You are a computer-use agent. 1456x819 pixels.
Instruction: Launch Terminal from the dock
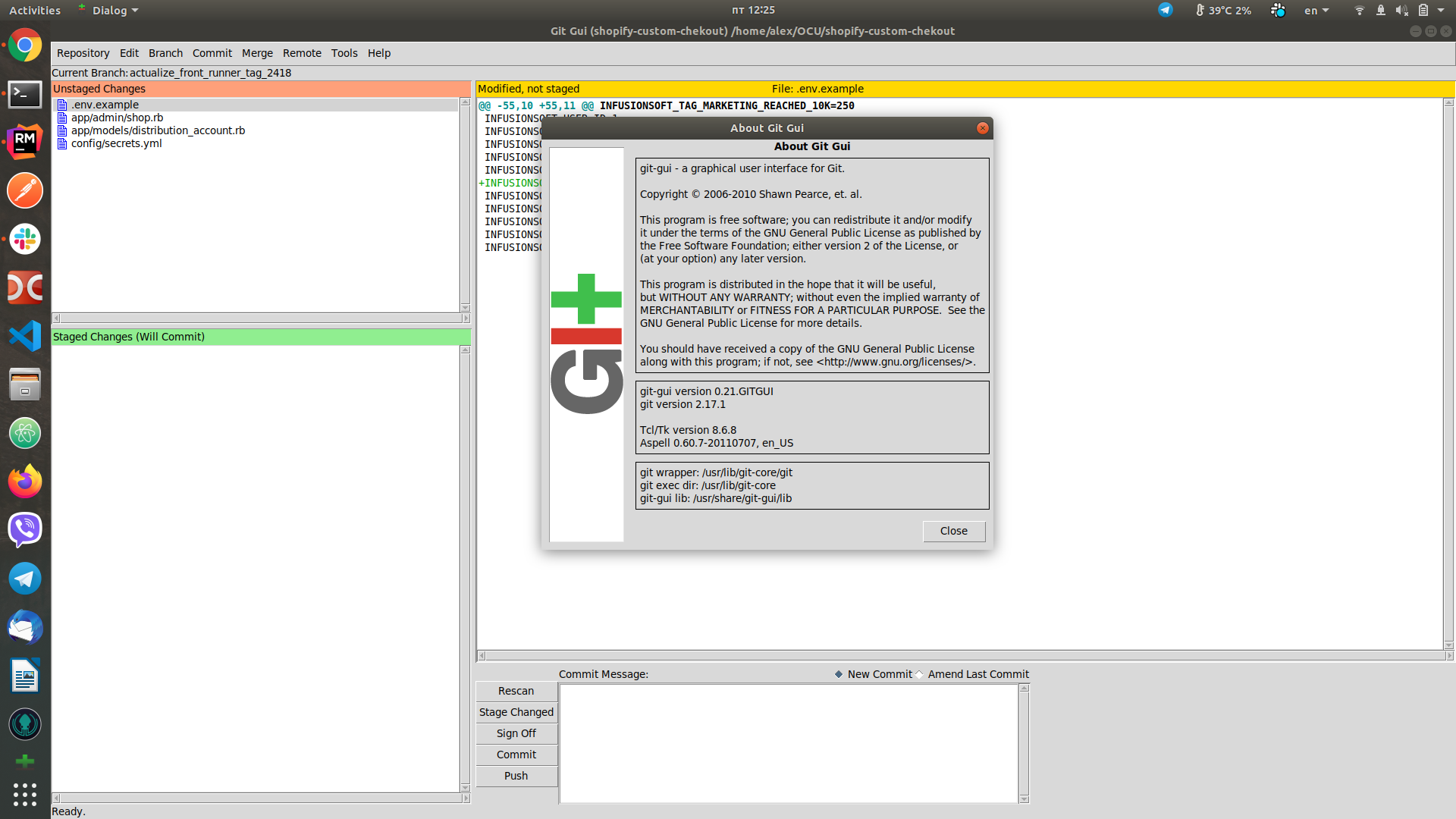pyautogui.click(x=25, y=95)
